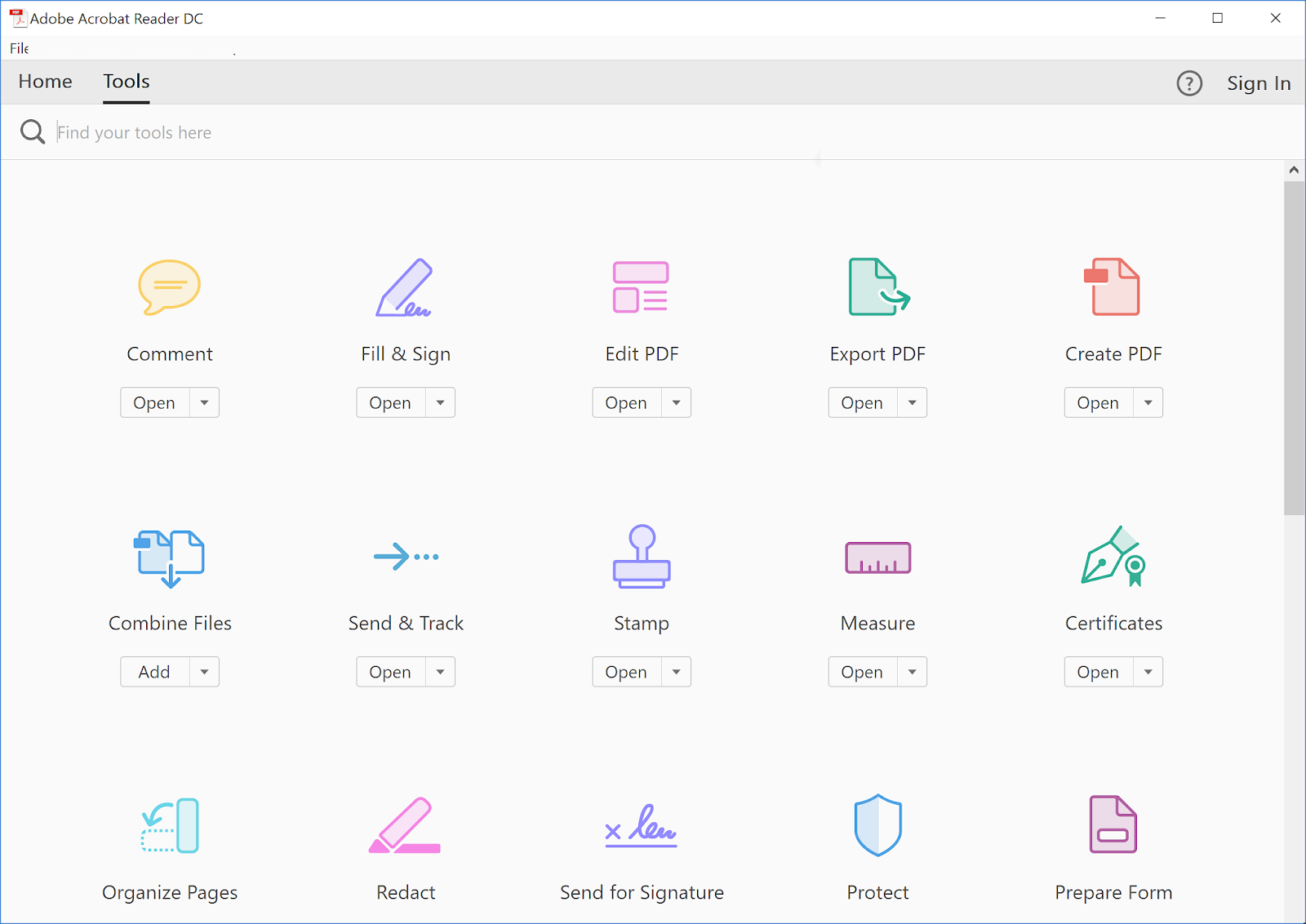The image size is (1306, 924).
Task: Expand the Combine Files Add dropdown arrow
Action: pos(205,672)
